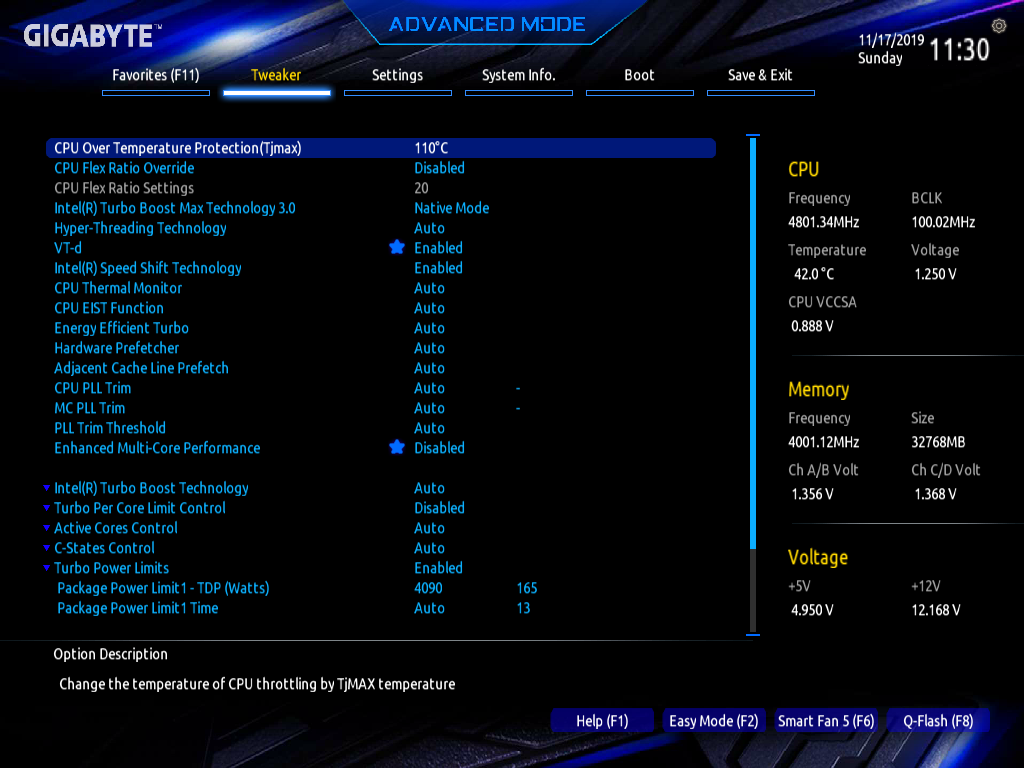This screenshot has height=768, width=1024.
Task: Launch Q-Flash (F8)
Action: 938,721
